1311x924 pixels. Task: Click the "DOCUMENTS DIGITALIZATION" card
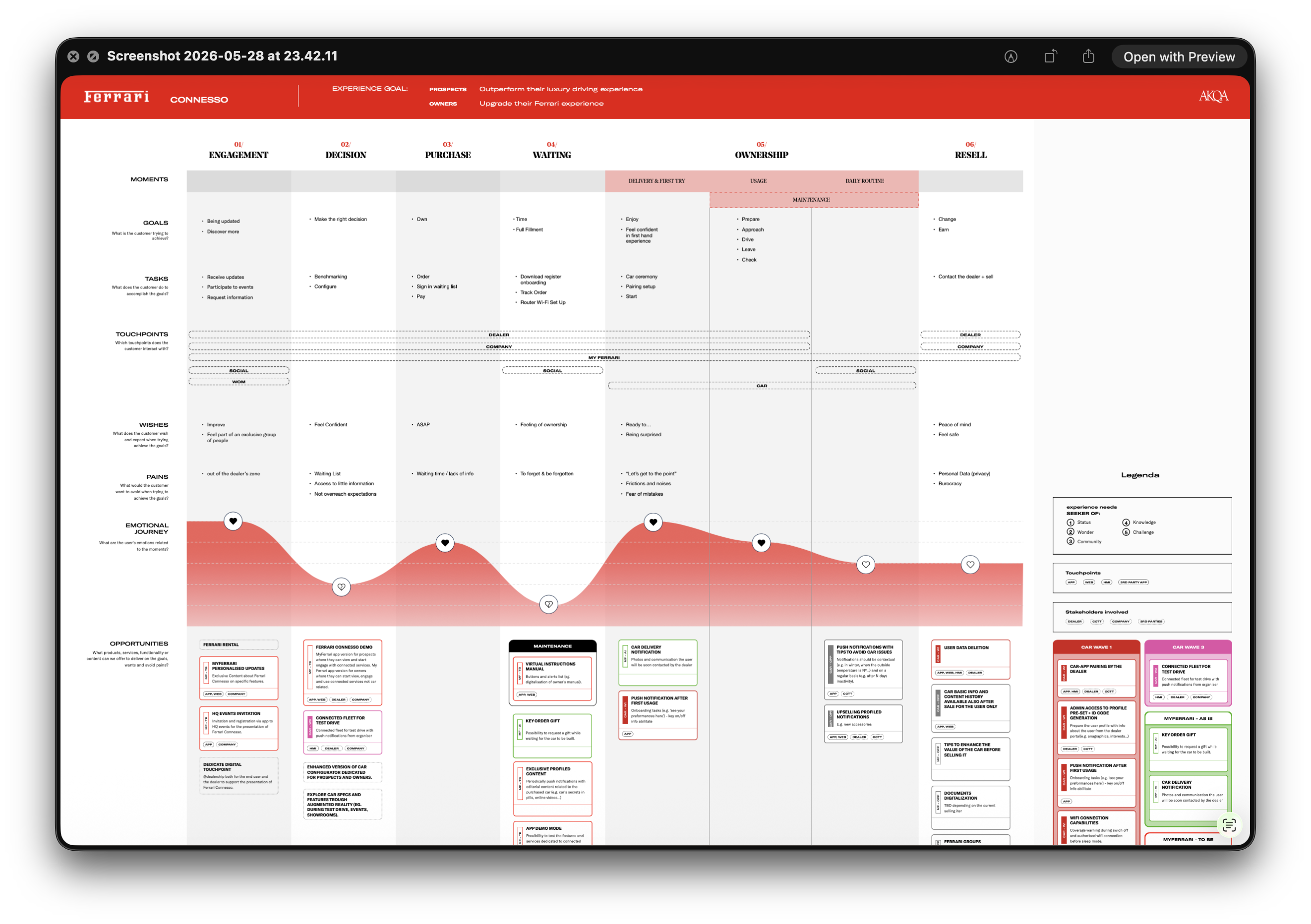971,808
